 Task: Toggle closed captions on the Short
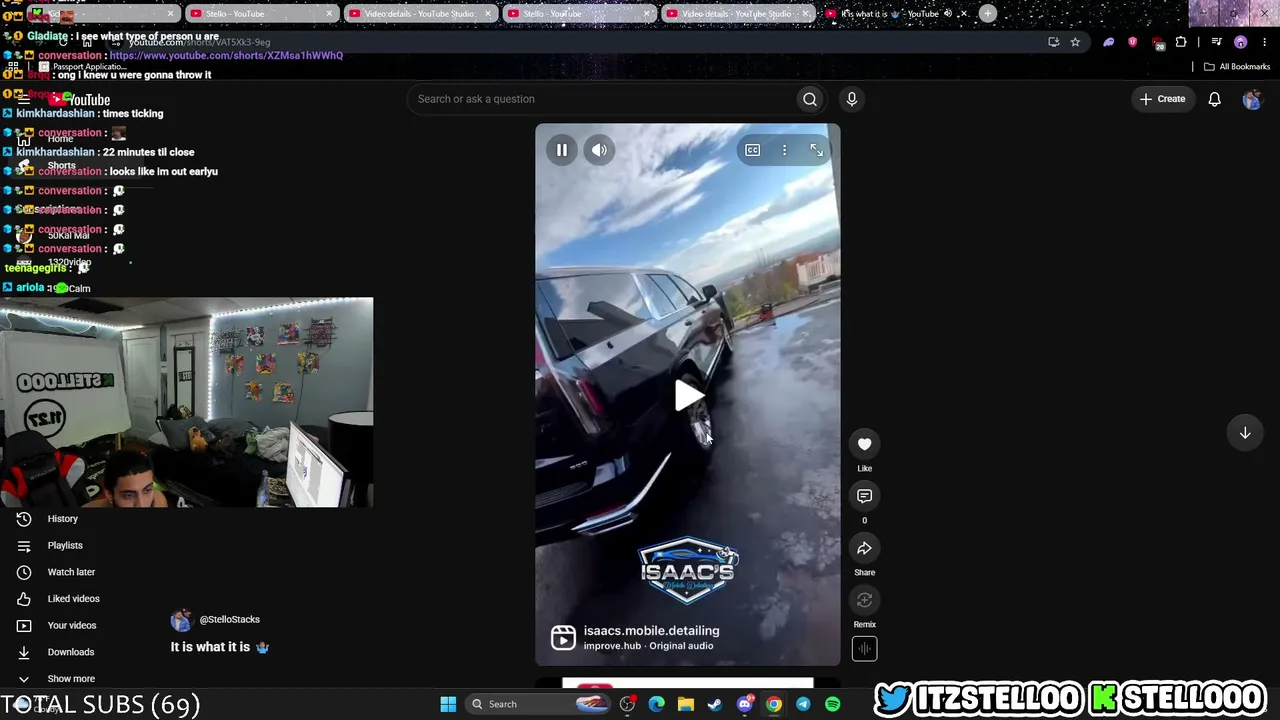point(752,150)
